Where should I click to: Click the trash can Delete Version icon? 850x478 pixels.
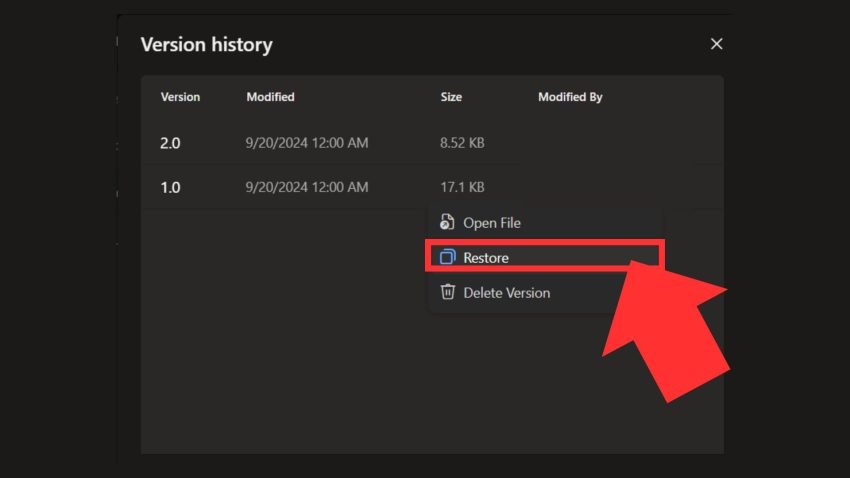[x=447, y=293]
